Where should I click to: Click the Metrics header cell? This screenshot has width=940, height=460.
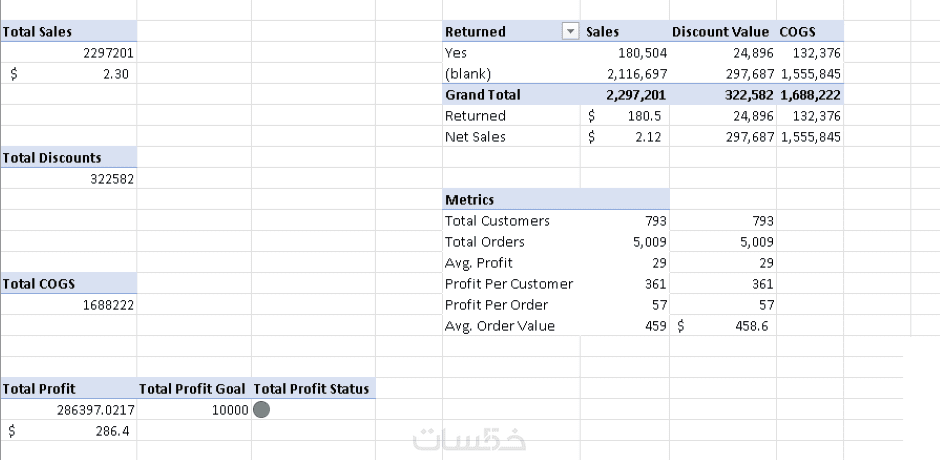(x=470, y=200)
